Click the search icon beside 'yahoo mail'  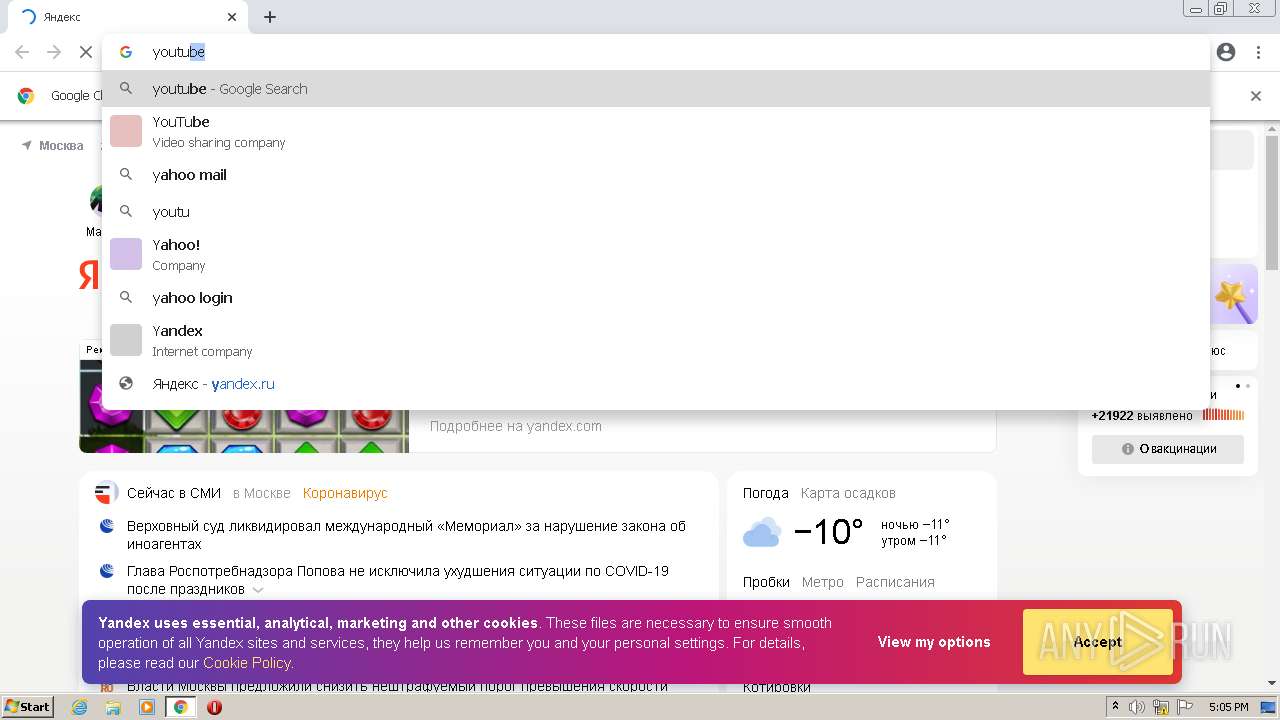tap(126, 174)
